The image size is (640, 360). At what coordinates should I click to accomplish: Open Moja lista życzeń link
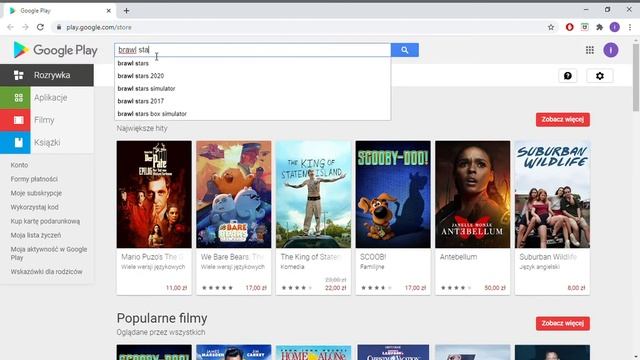(x=36, y=235)
